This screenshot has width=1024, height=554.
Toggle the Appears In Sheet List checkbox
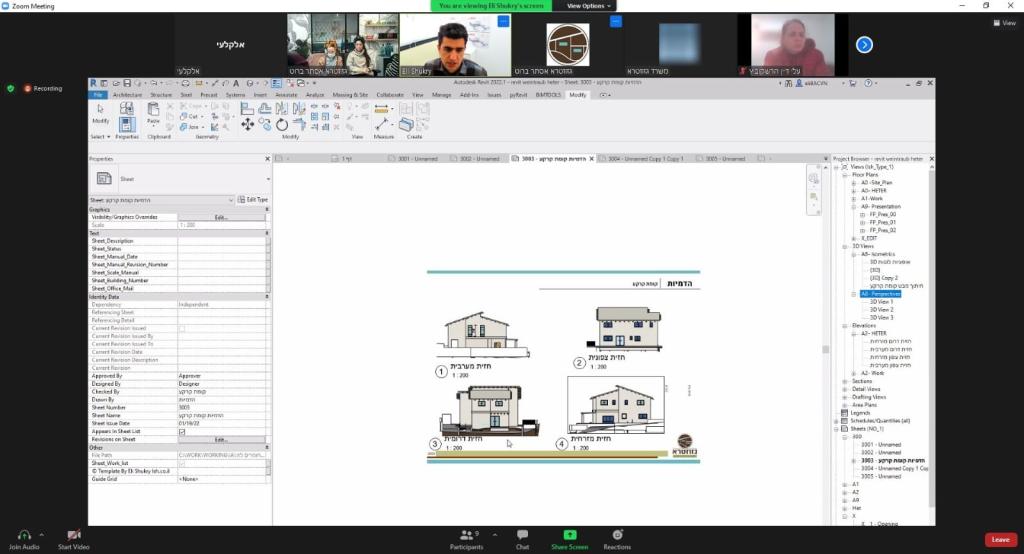coord(182,431)
